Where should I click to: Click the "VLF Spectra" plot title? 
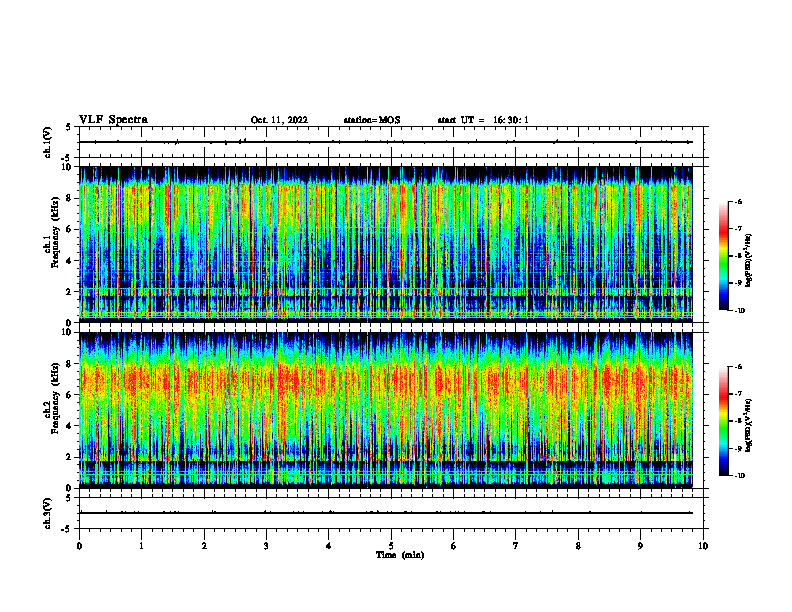[x=113, y=120]
